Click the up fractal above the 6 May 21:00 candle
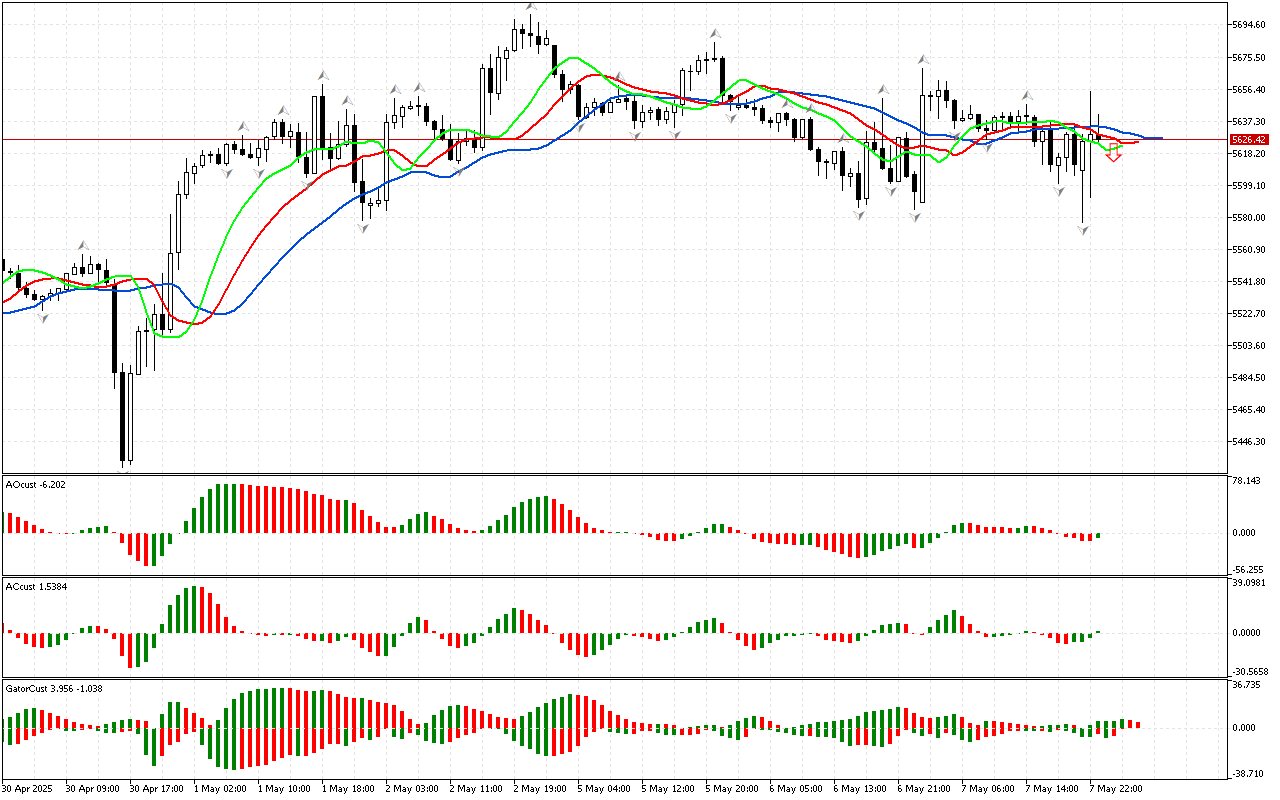Viewport: 1280px width, 800px height. point(924,59)
